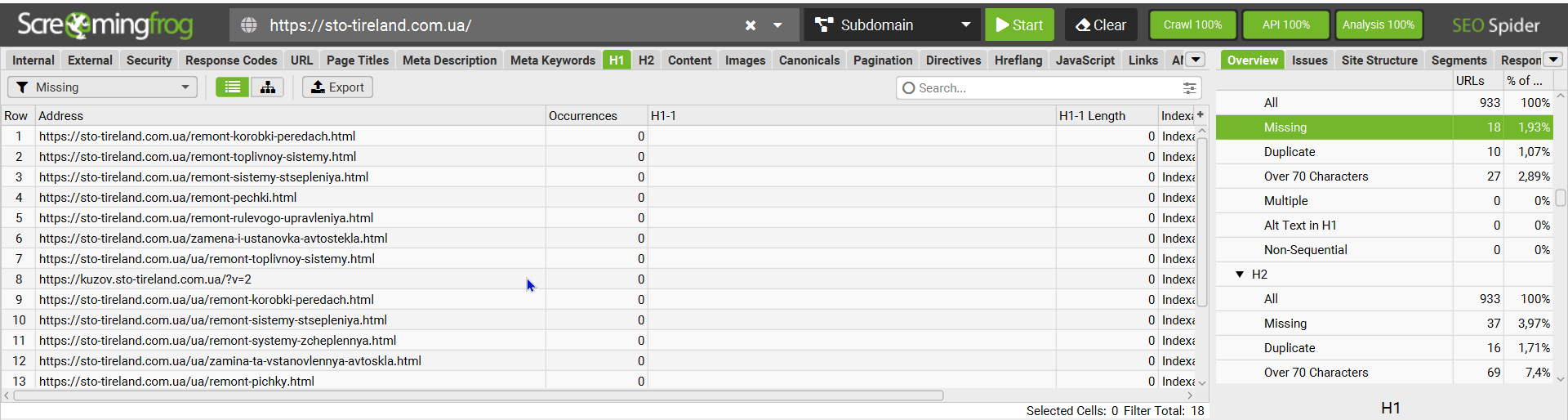The image size is (1568, 420).
Task: Open the URL history dropdown arrow
Action: [x=777, y=25]
